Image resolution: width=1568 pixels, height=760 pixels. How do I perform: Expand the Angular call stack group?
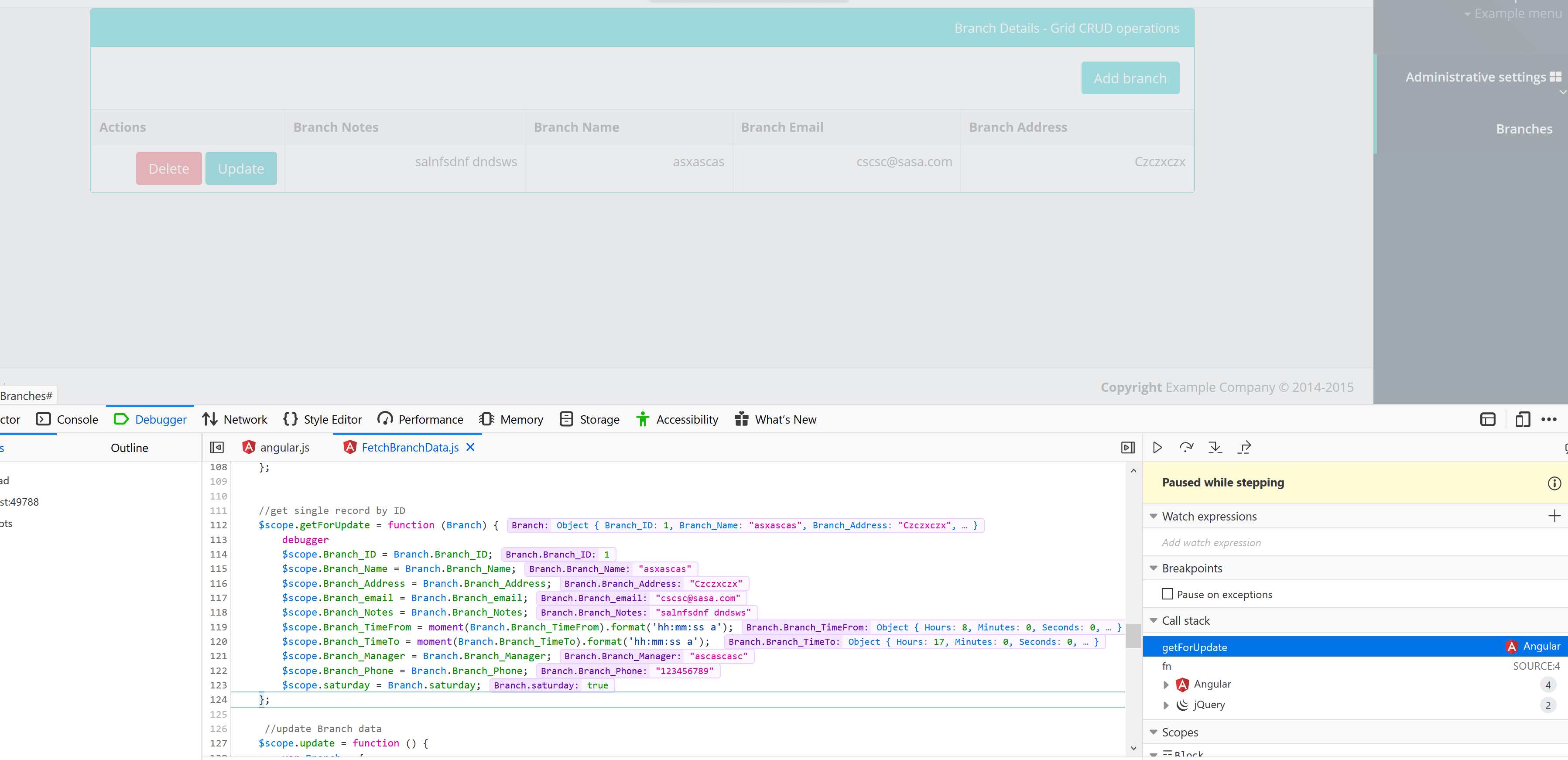pyautogui.click(x=1166, y=685)
